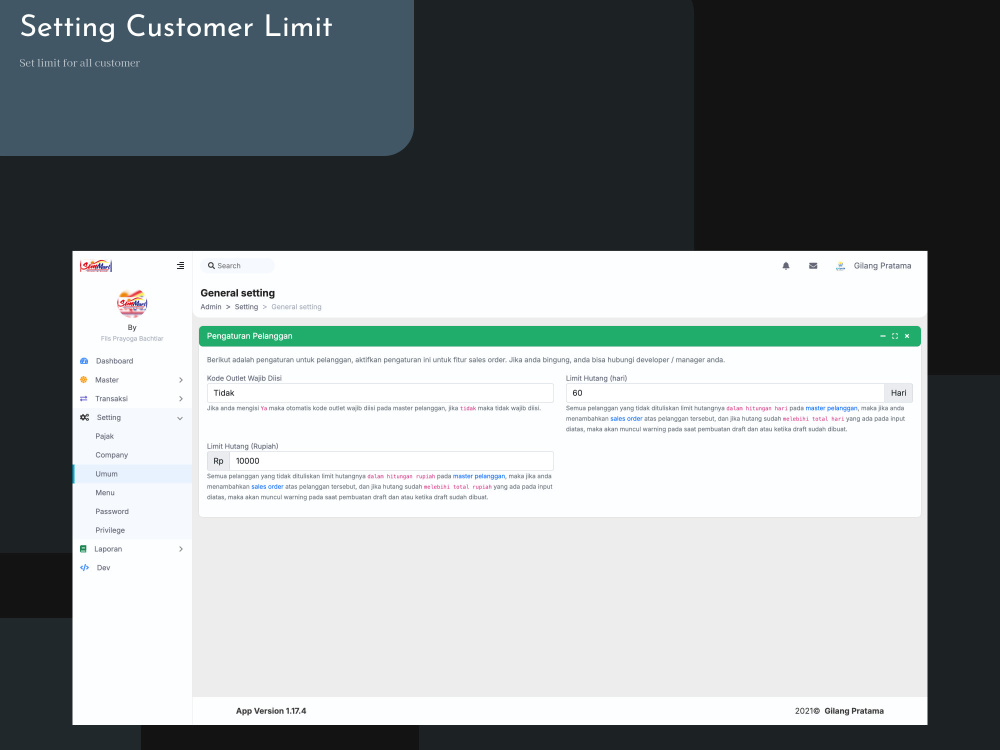Toggle the sidebar collapse hamburger icon

click(180, 265)
